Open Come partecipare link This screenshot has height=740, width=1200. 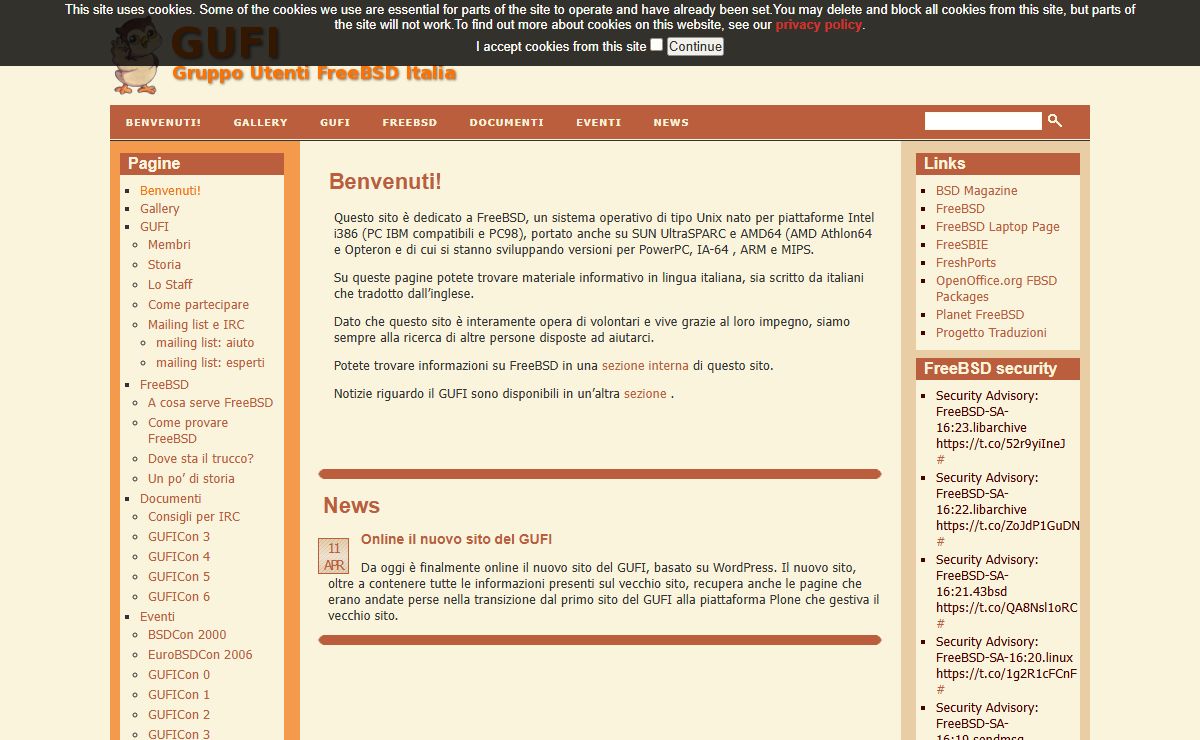[x=198, y=305]
